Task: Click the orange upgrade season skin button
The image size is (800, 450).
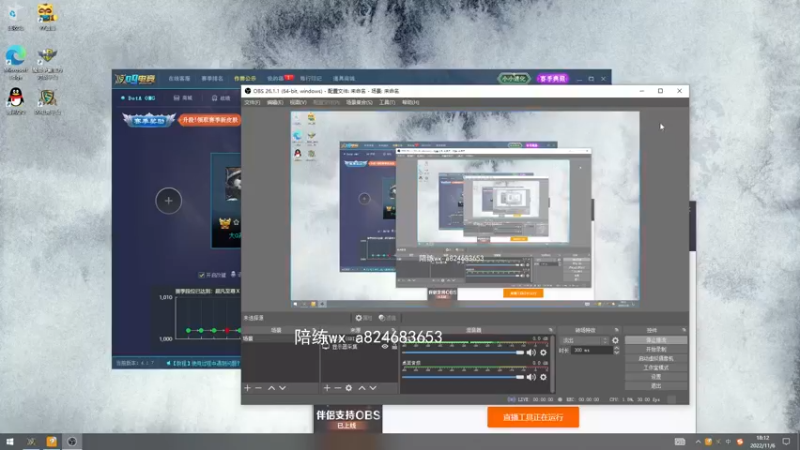Action: coord(211,120)
